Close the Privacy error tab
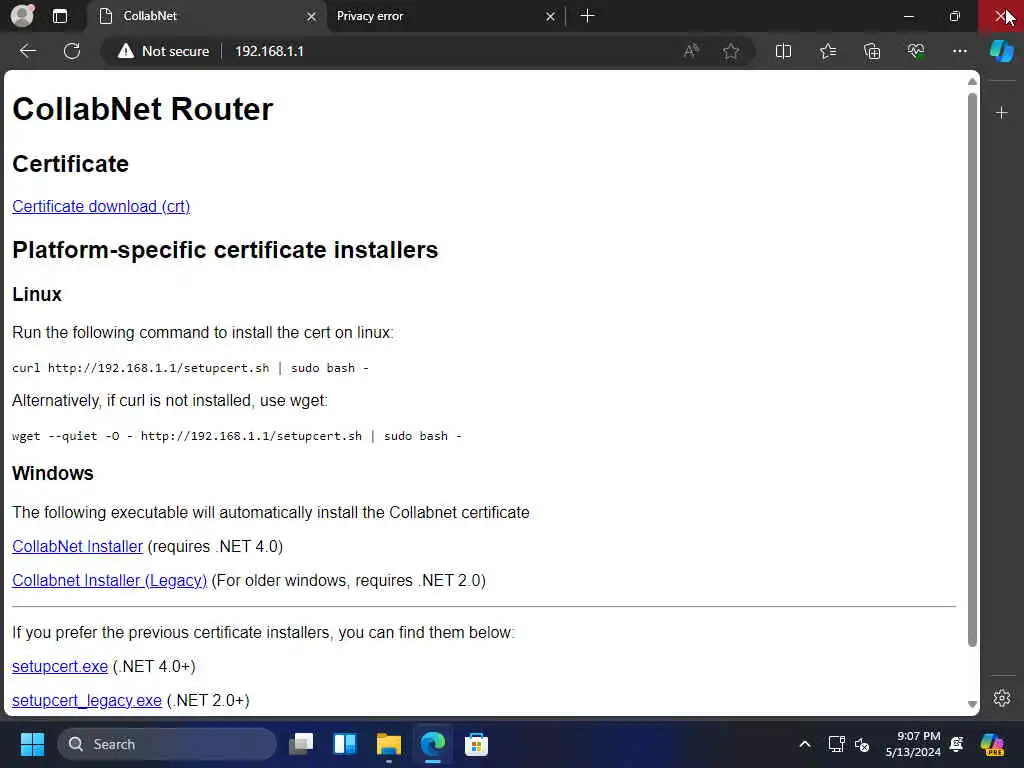 click(x=551, y=16)
